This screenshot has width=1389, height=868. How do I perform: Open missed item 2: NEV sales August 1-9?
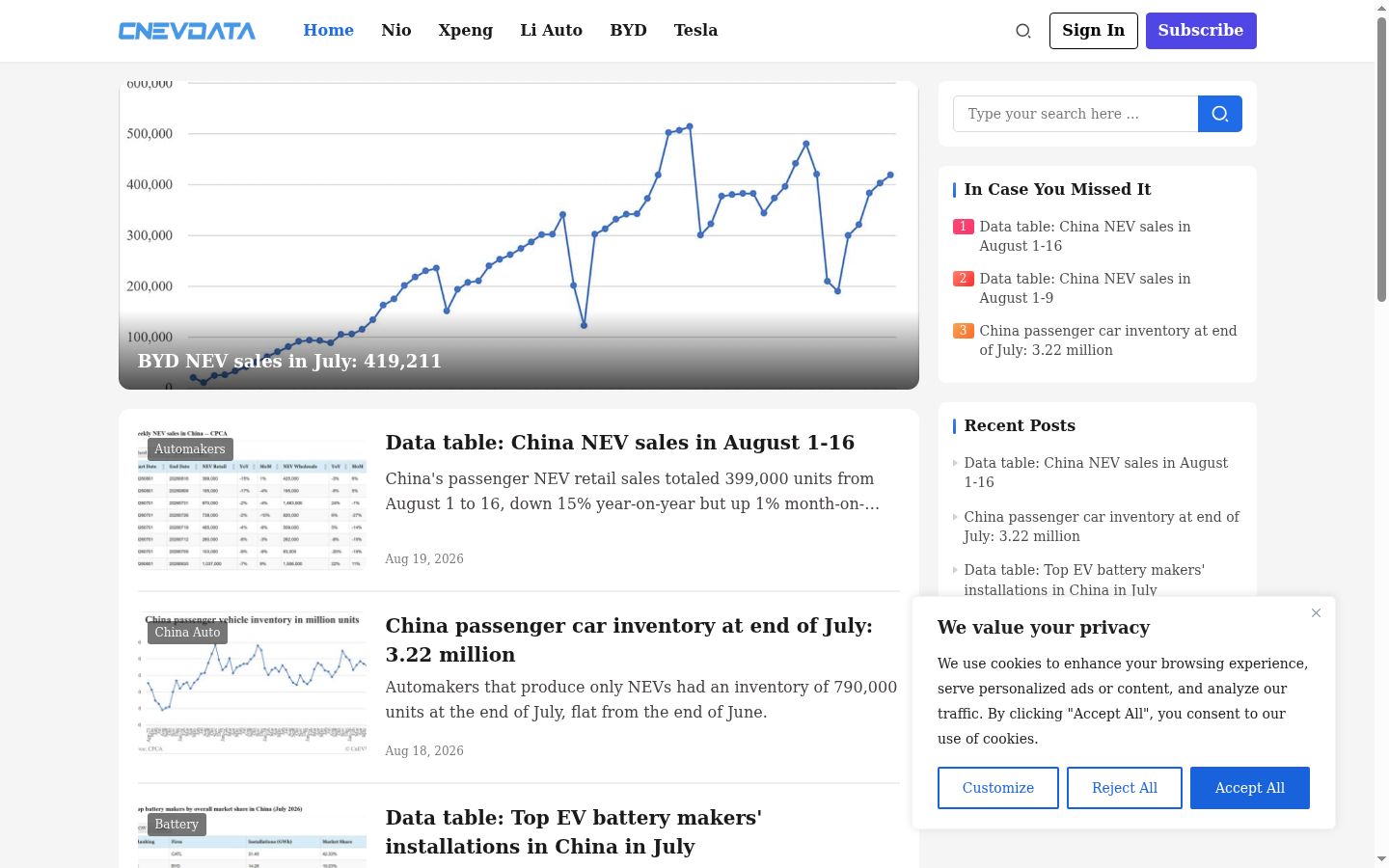tap(1085, 288)
